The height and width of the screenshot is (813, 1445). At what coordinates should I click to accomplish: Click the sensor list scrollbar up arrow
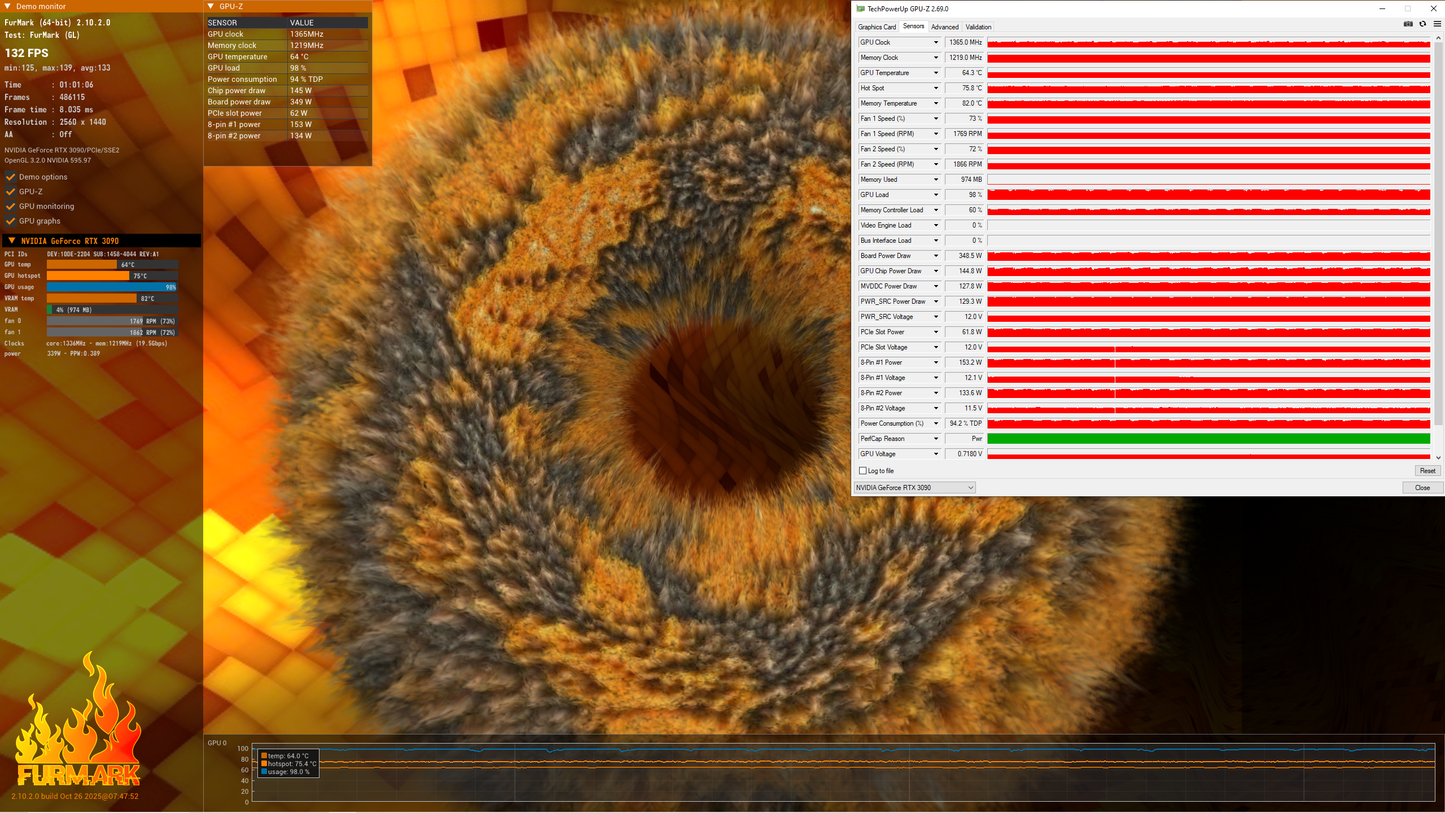[1438, 40]
